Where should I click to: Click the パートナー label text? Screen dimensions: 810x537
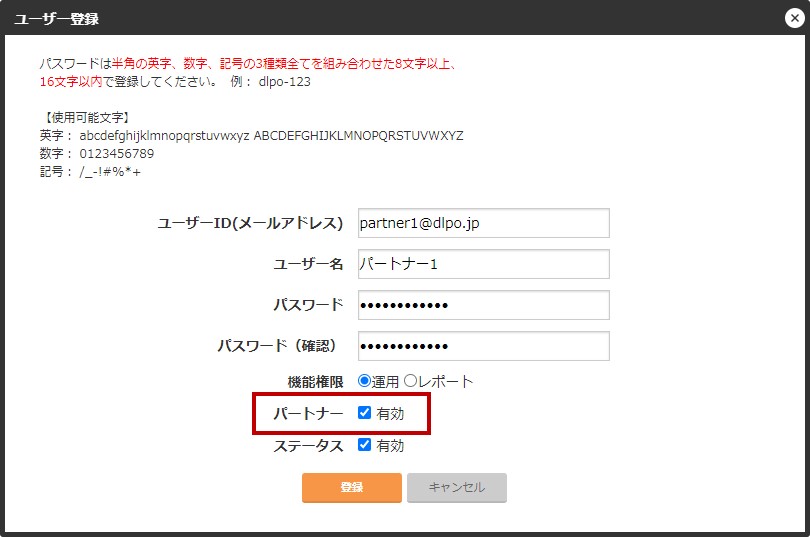coord(308,414)
